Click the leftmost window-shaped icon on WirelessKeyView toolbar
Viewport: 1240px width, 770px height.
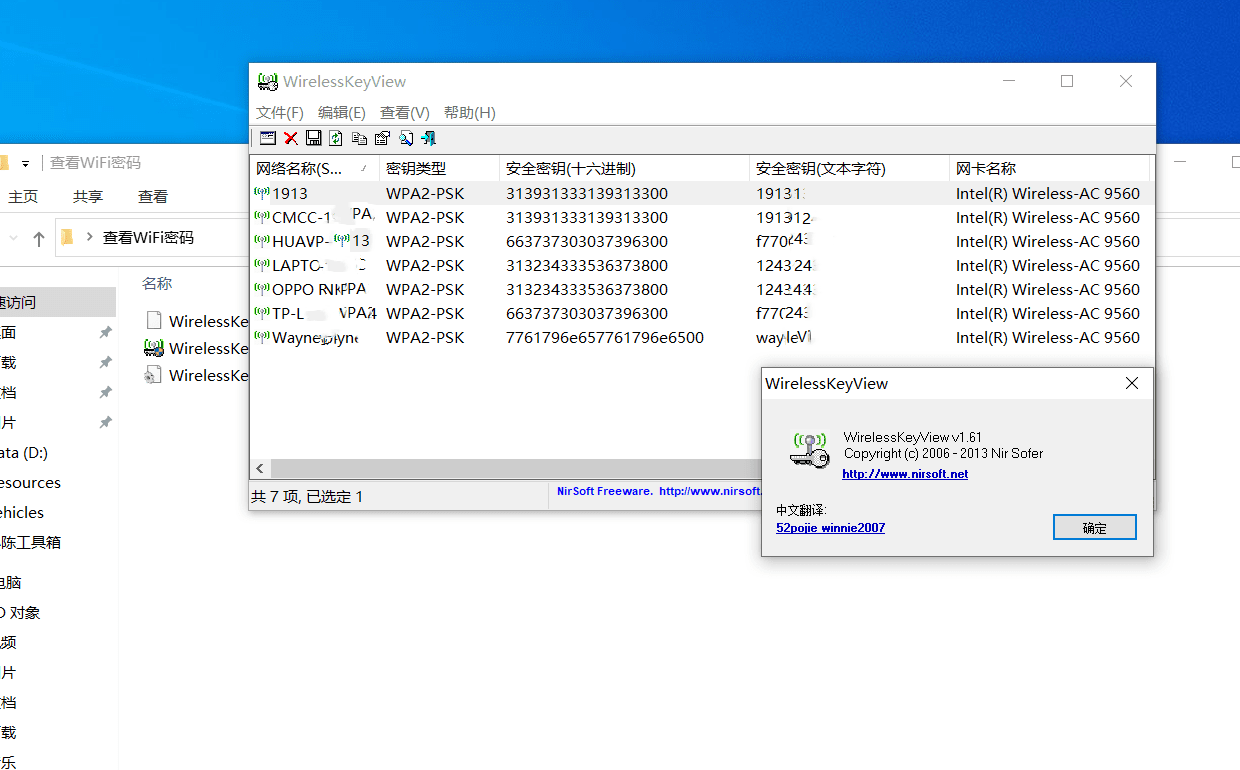[x=267, y=138]
